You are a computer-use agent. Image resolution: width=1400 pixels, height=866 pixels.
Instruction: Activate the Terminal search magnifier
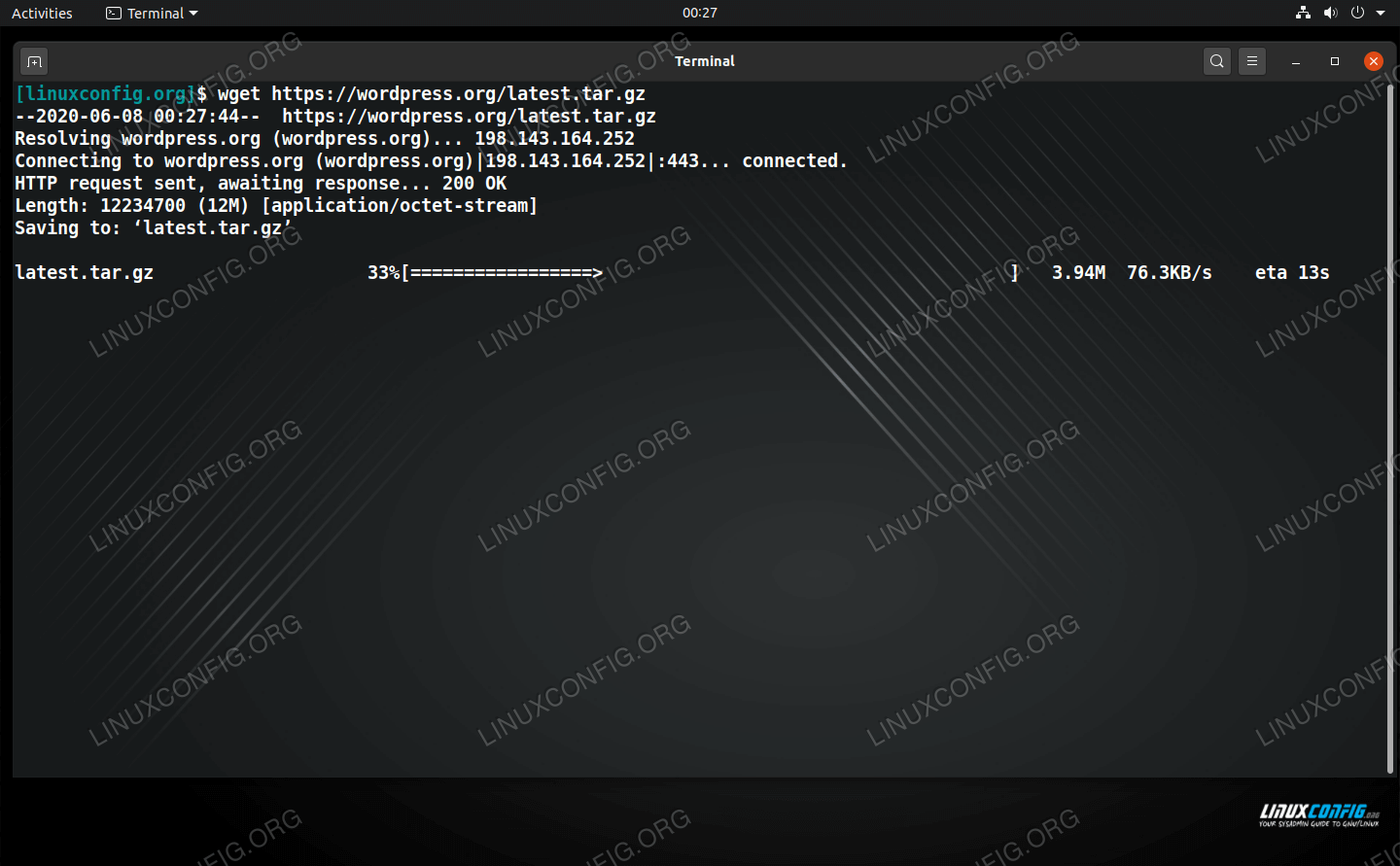click(x=1216, y=60)
